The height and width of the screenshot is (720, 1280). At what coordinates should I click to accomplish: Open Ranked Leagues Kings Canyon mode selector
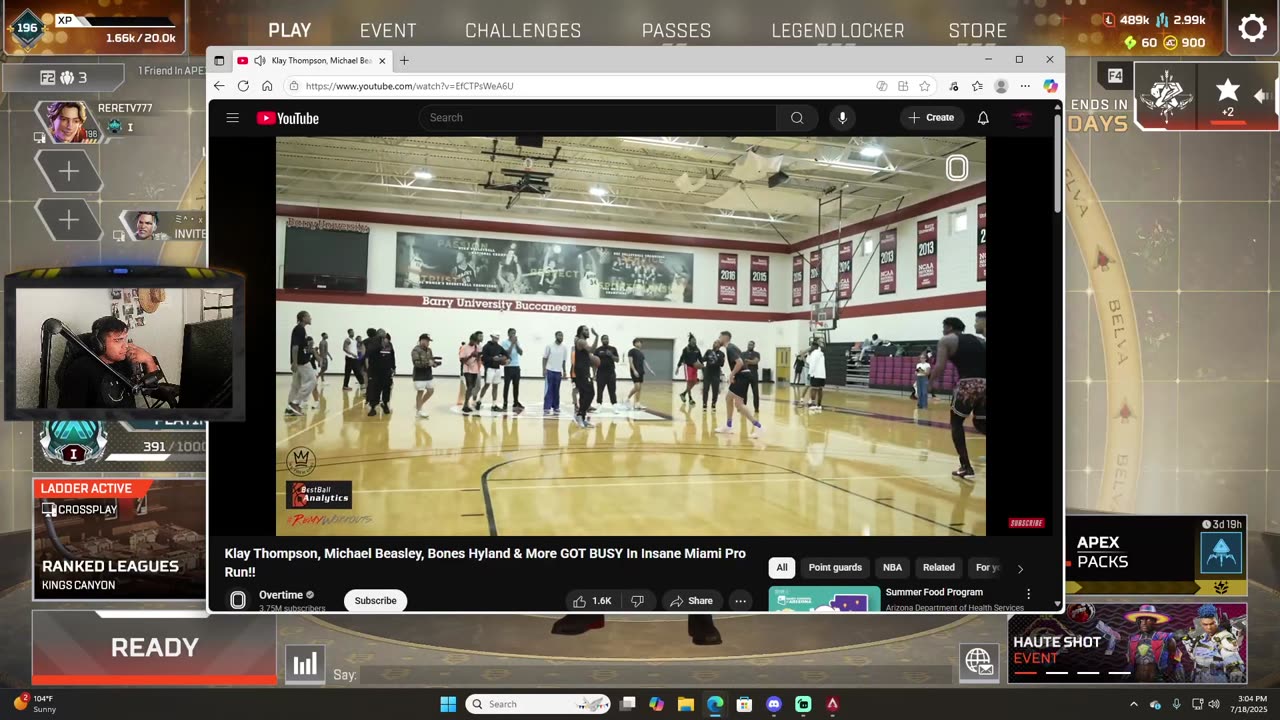tap(119, 539)
